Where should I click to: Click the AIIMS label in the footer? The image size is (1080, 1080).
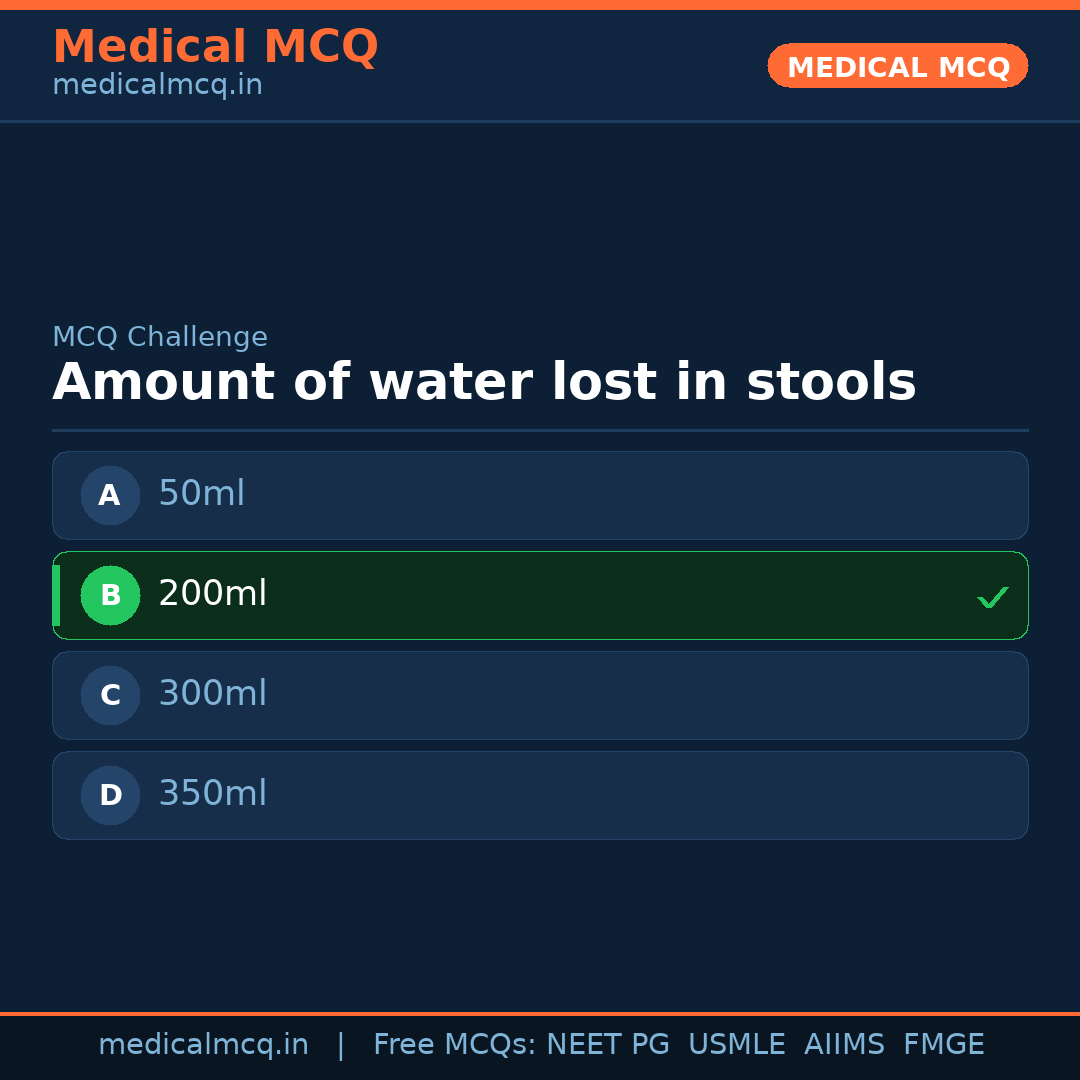(845, 1043)
